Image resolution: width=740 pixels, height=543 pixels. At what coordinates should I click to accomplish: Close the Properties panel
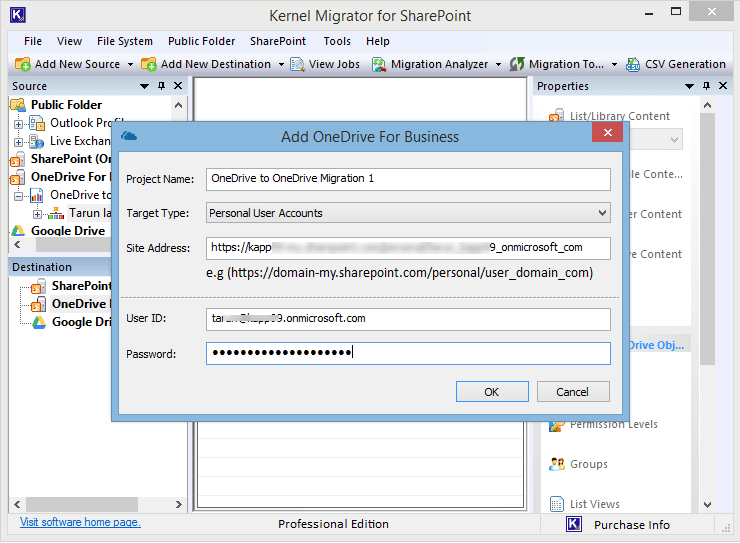tap(723, 85)
